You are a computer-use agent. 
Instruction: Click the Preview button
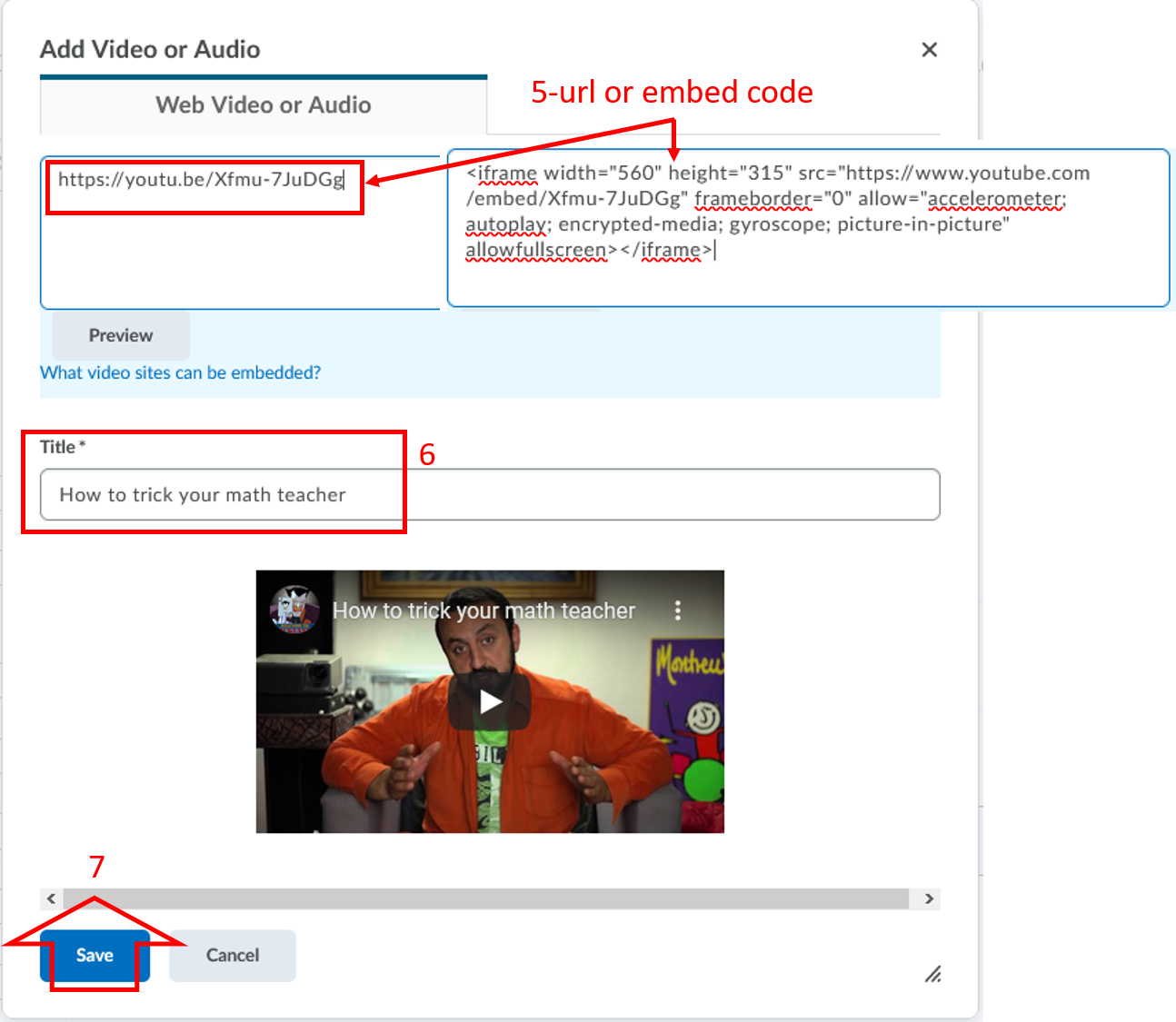(120, 335)
